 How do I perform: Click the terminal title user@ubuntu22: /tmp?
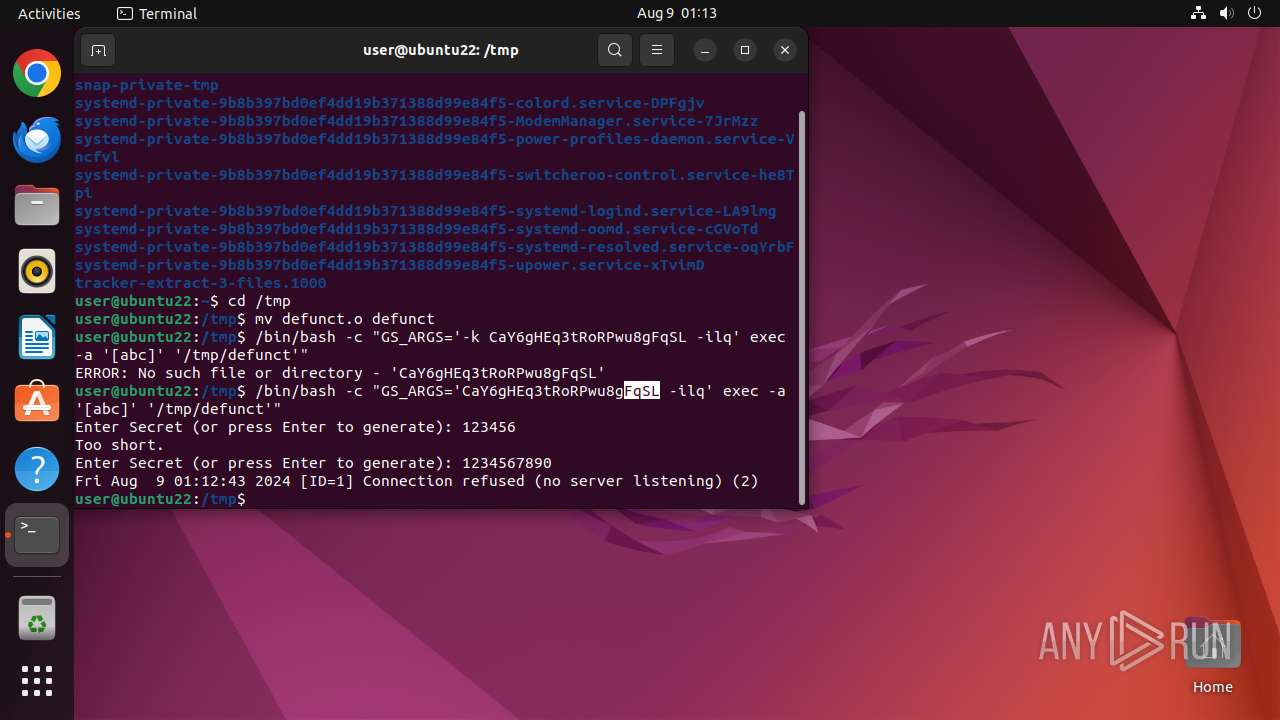point(441,50)
